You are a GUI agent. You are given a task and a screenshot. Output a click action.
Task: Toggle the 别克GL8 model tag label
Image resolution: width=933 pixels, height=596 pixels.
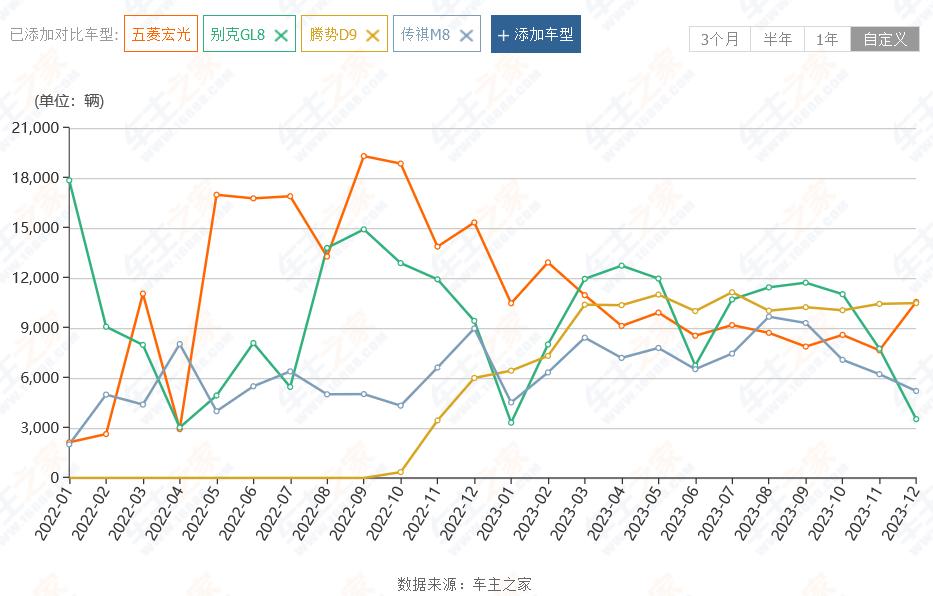tap(238, 34)
